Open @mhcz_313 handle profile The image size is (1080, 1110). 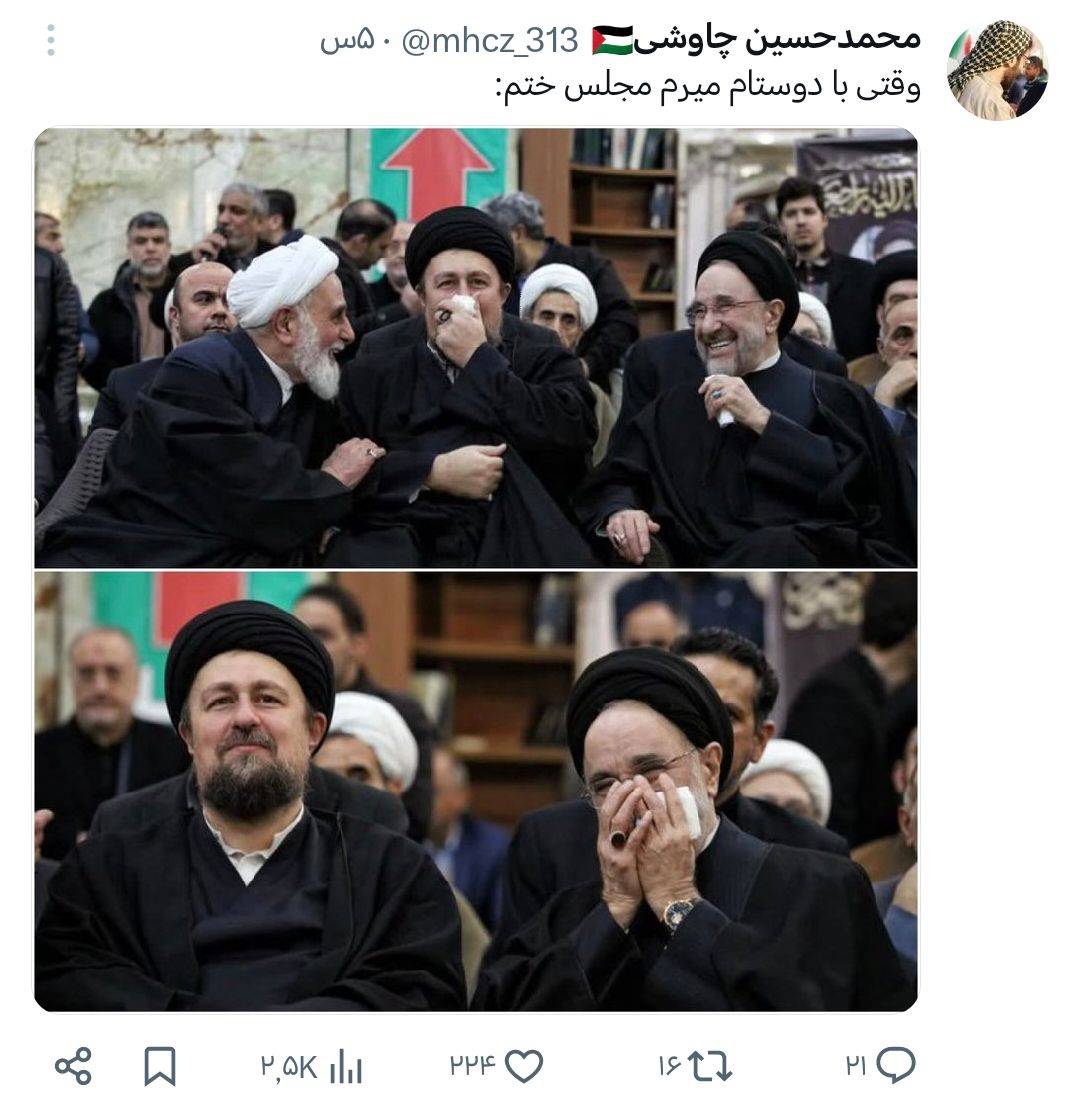(x=490, y=42)
